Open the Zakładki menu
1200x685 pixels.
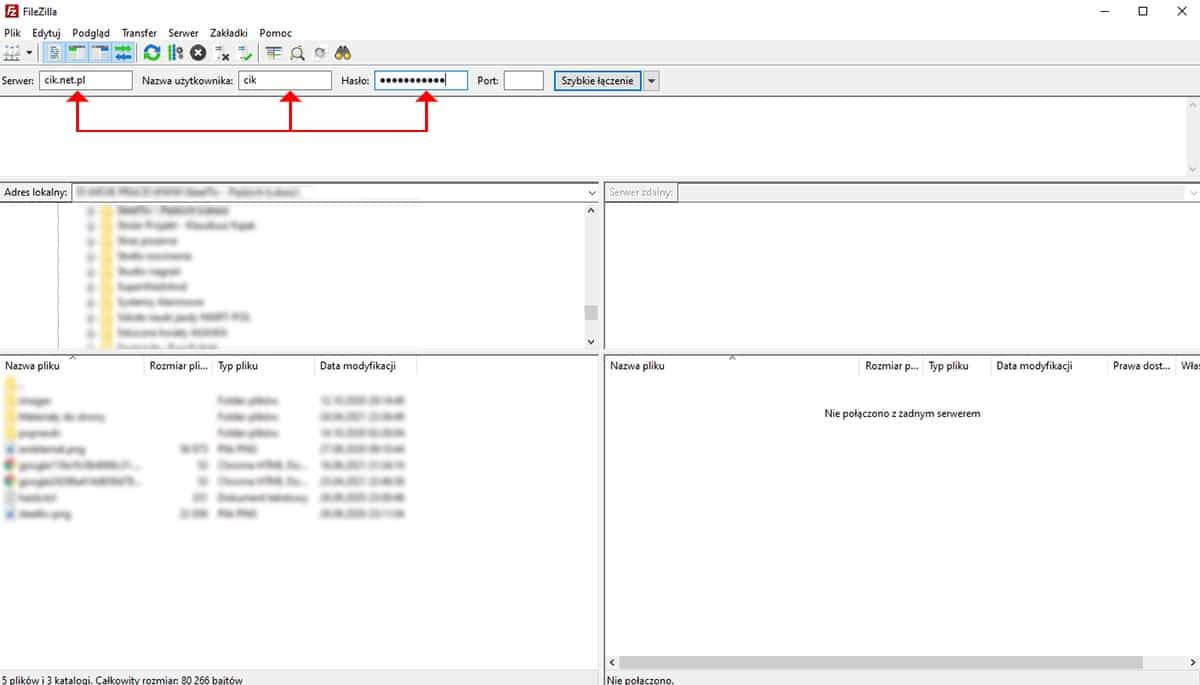(x=228, y=33)
